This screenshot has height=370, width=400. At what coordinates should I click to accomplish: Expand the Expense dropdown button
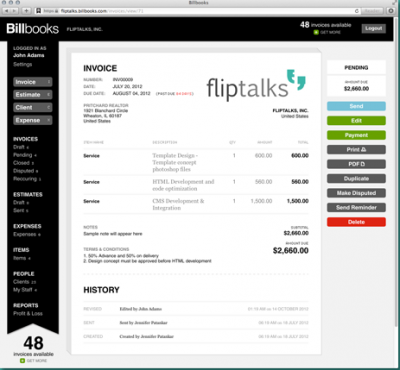33,120
